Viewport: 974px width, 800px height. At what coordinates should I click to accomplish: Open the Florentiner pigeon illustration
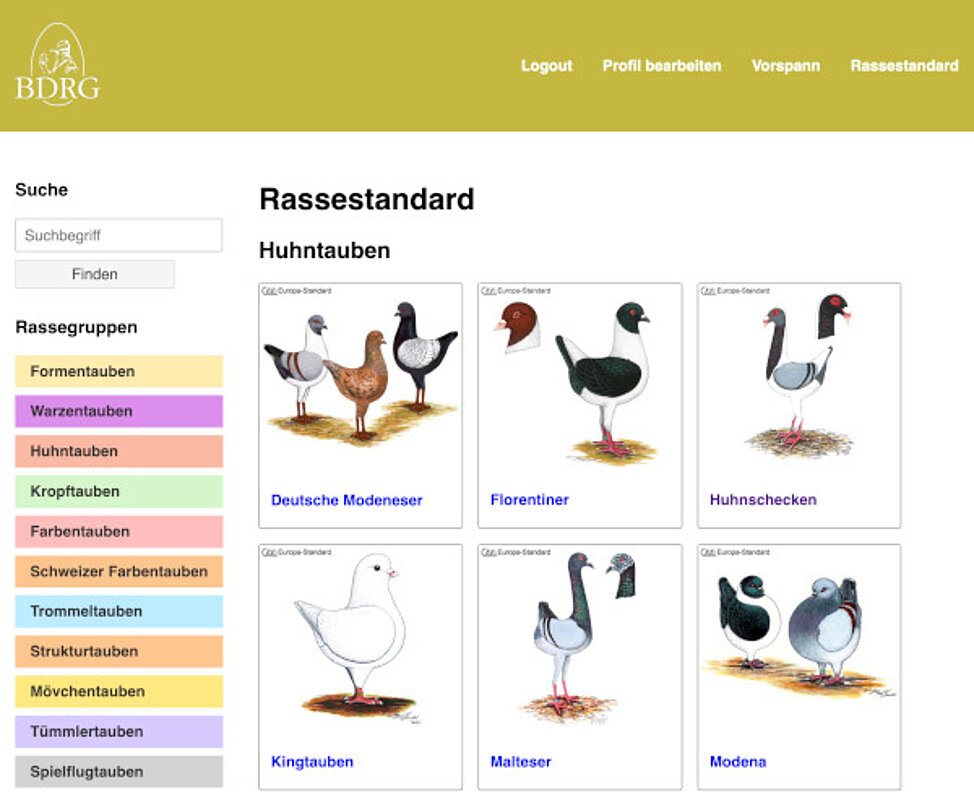[x=580, y=380]
